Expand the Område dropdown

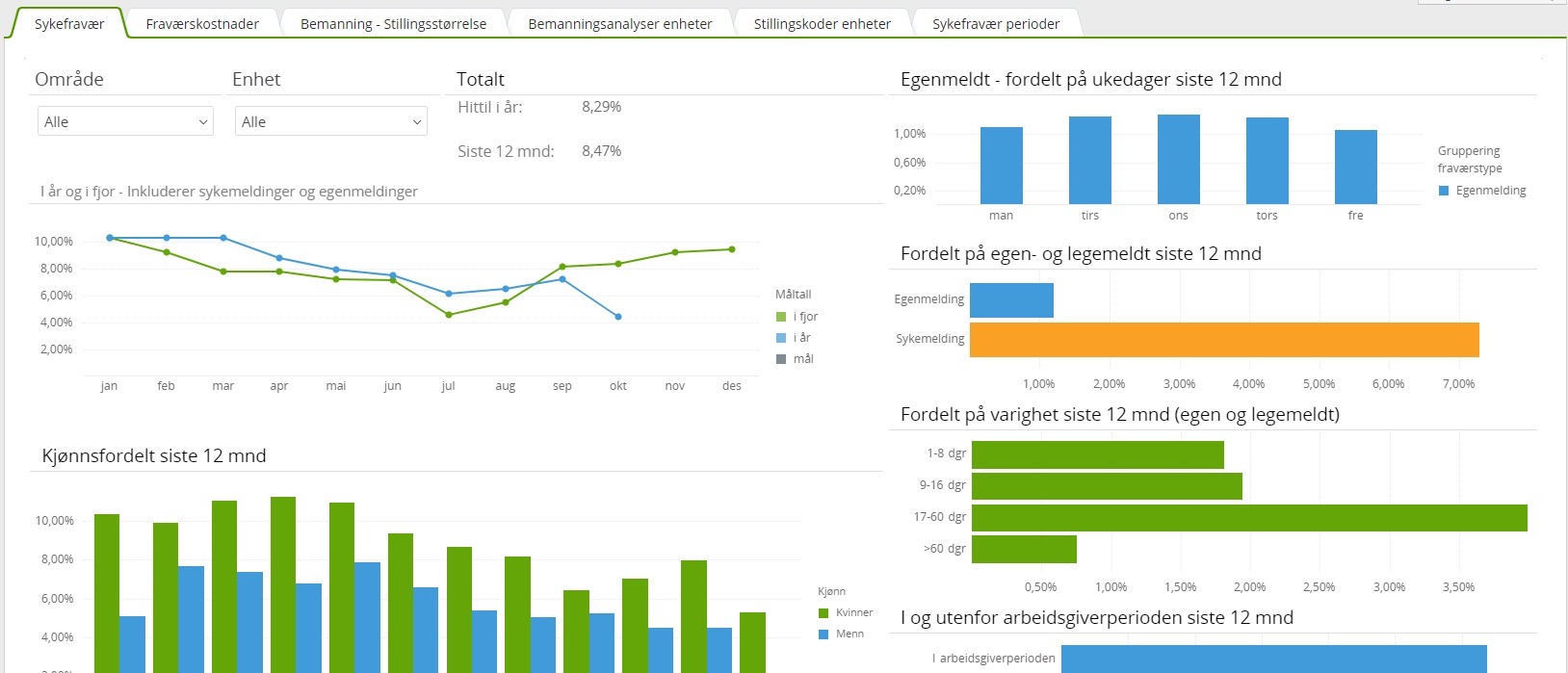point(125,121)
